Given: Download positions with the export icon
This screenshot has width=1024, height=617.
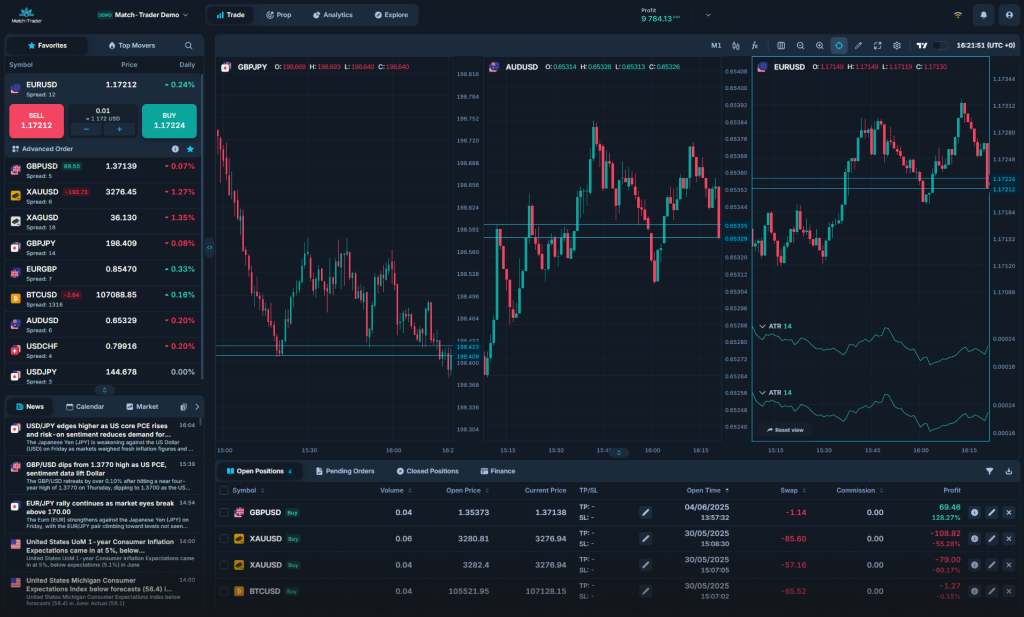Looking at the screenshot, I should point(1009,471).
